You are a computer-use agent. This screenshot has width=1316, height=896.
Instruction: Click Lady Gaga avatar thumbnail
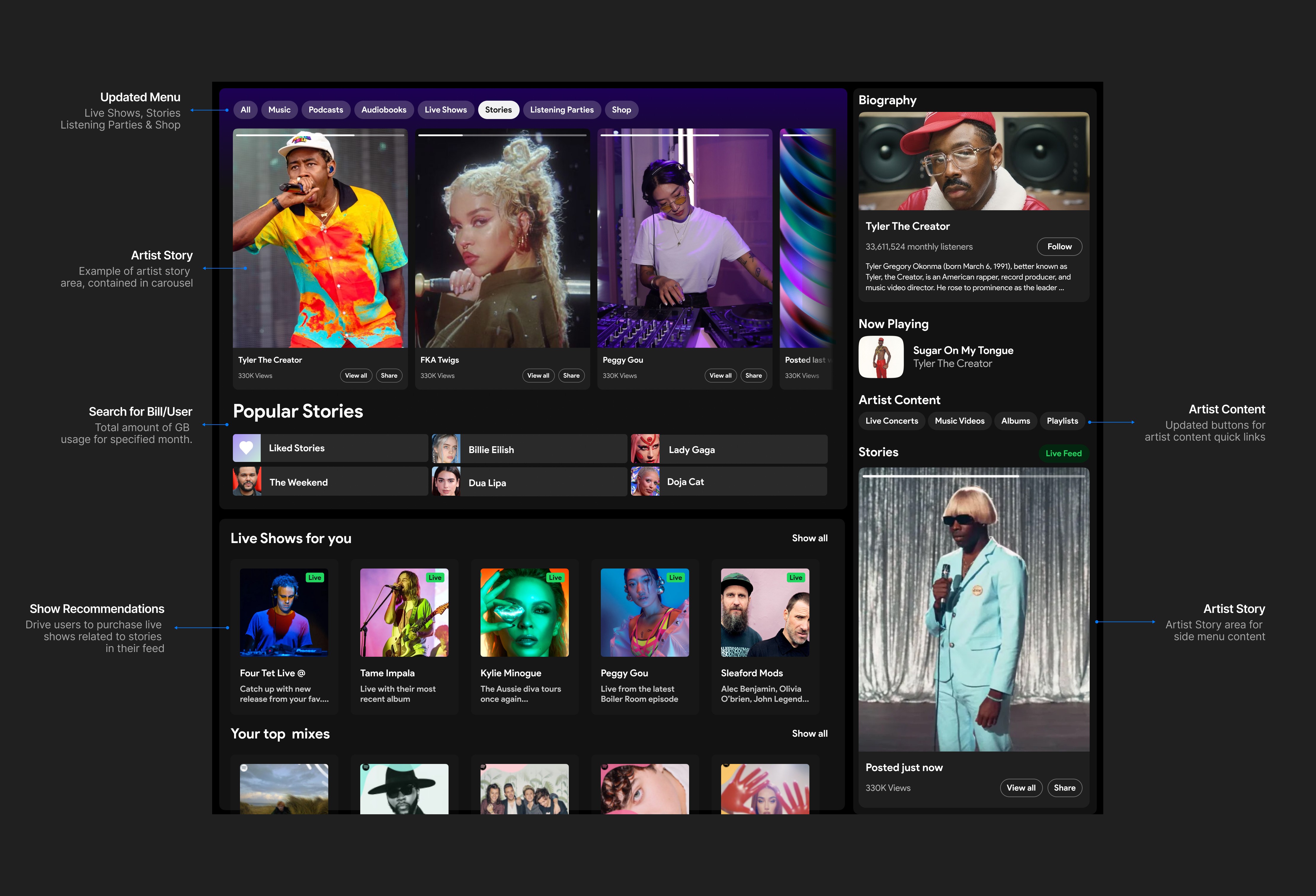[x=645, y=449]
